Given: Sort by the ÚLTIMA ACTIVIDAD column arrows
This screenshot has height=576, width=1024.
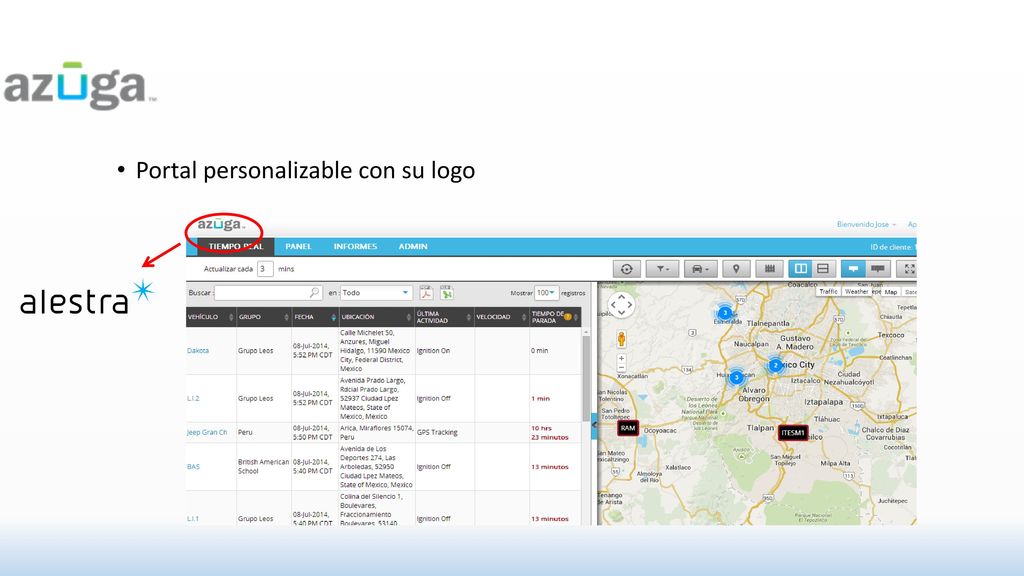Looking at the screenshot, I should pos(468,317).
